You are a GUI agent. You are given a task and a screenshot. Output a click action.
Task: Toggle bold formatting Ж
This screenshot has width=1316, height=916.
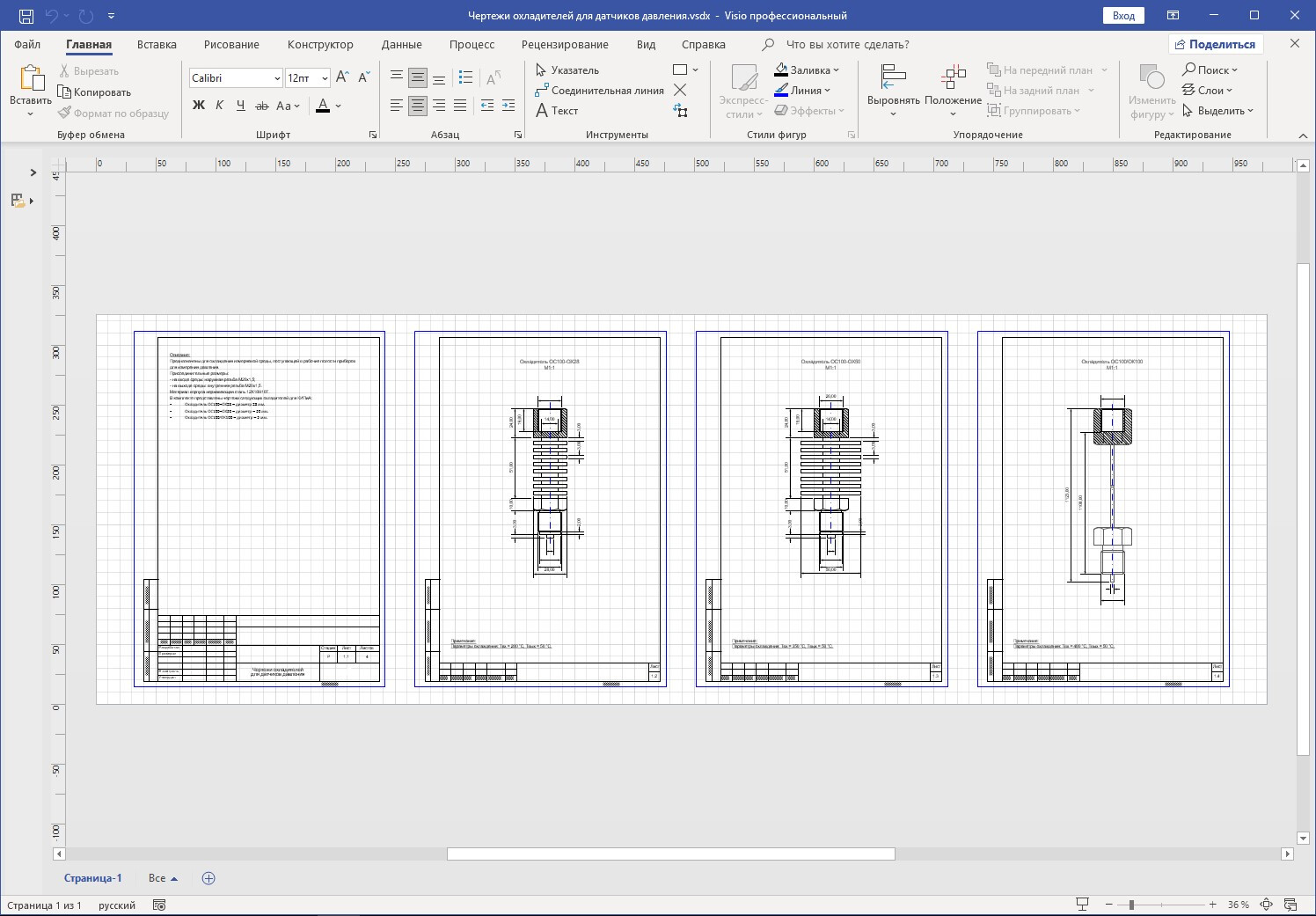199,106
